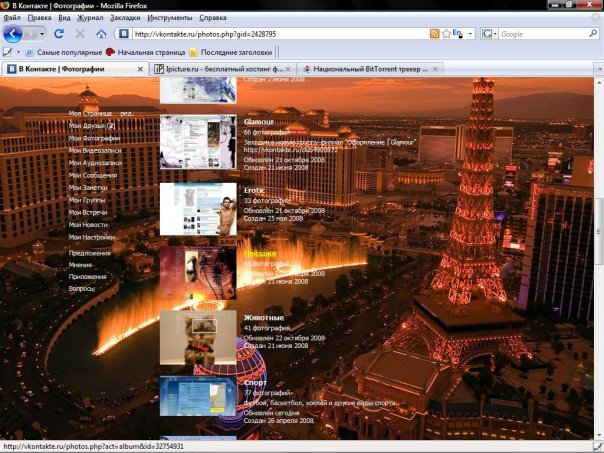Open the Мои Фотографии link
Image resolution: width=604 pixels, height=453 pixels.
click(x=94, y=138)
